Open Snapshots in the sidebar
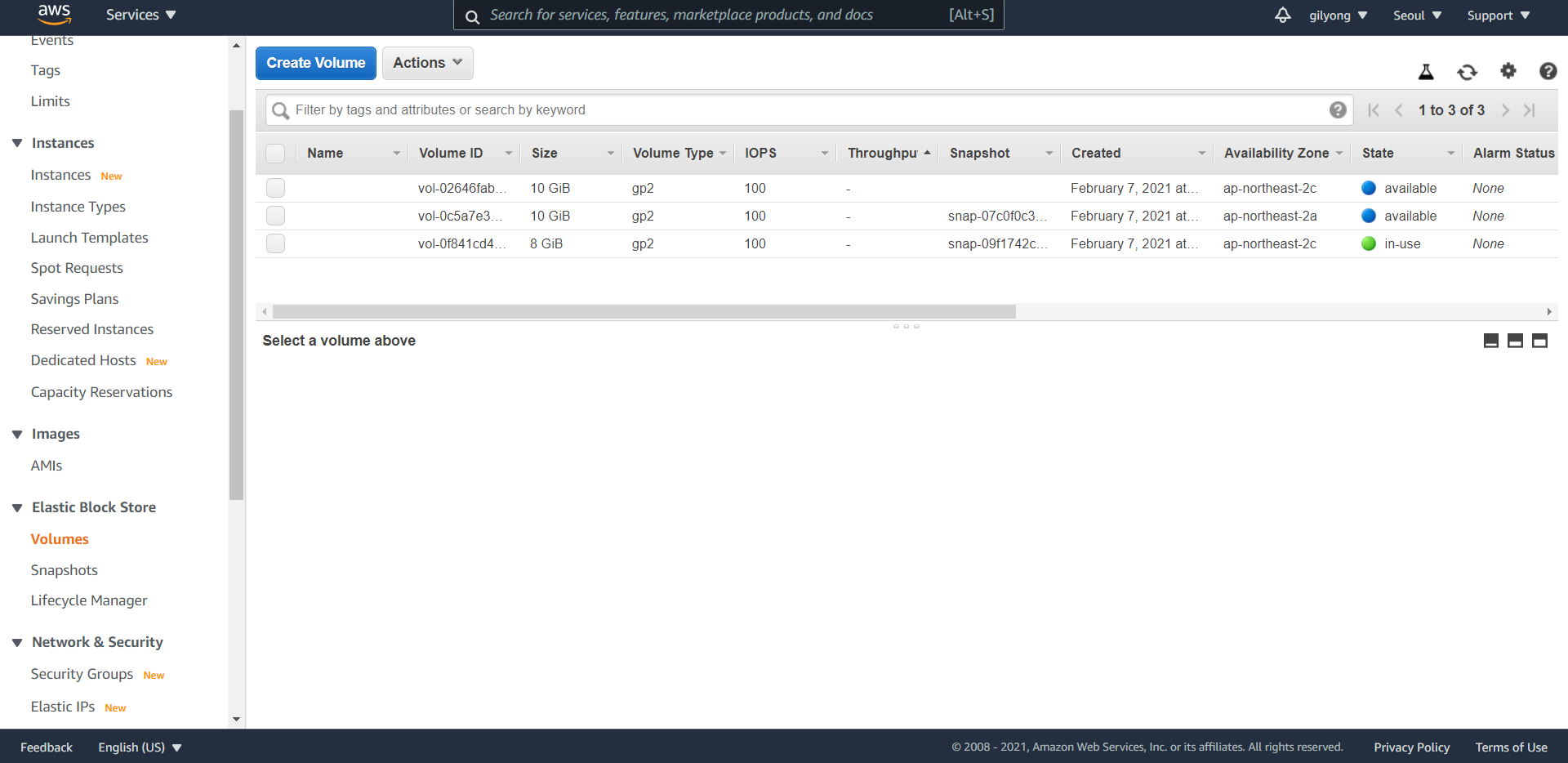 click(64, 570)
